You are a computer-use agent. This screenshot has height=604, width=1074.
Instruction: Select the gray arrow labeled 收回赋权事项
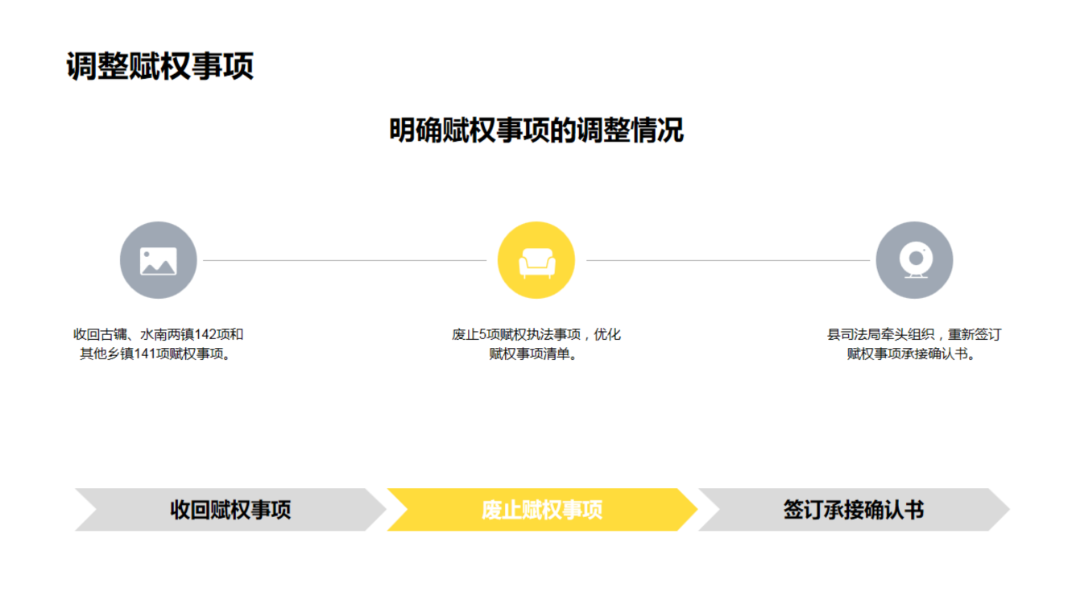[231, 509]
